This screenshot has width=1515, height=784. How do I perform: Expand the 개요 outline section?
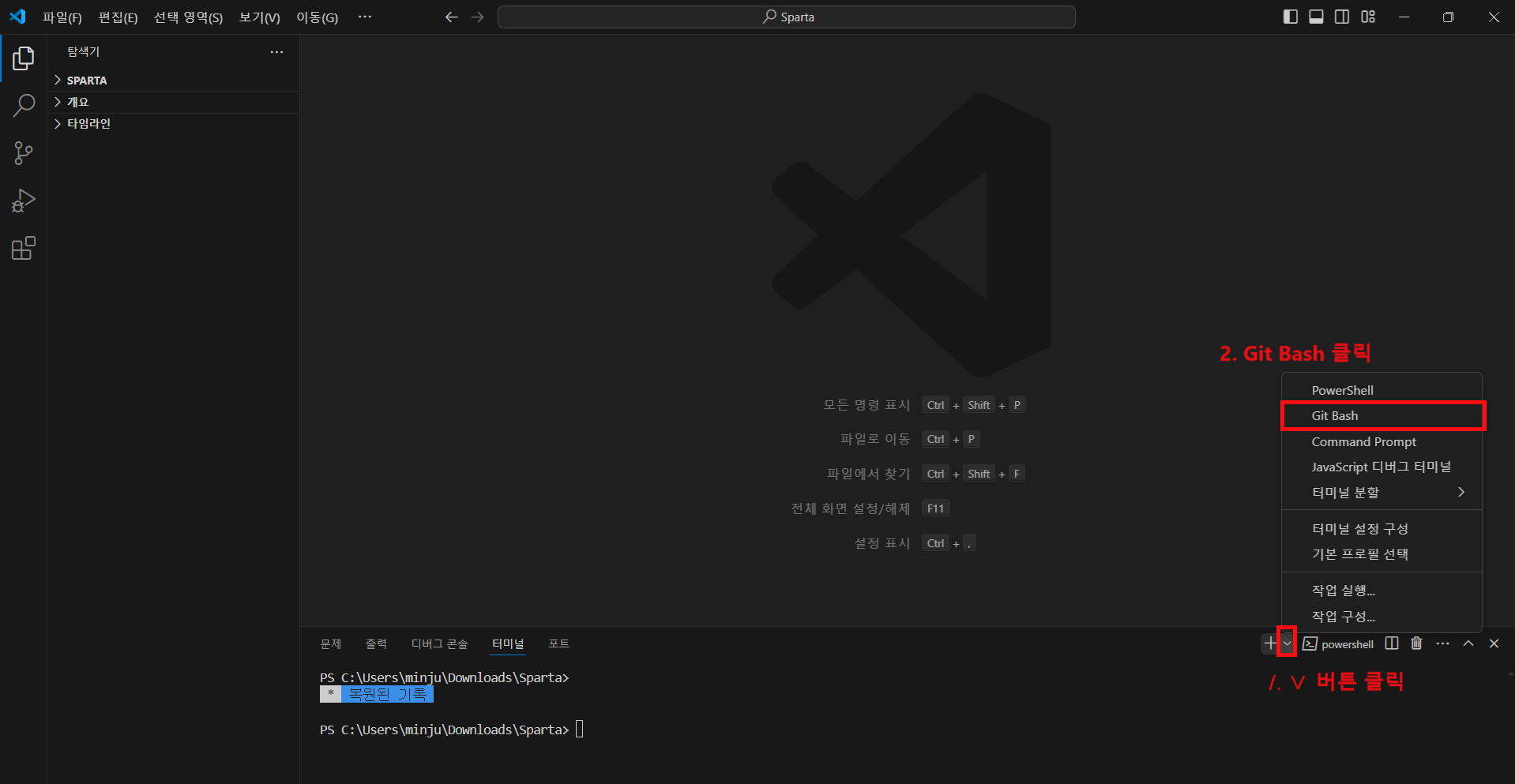(x=173, y=102)
